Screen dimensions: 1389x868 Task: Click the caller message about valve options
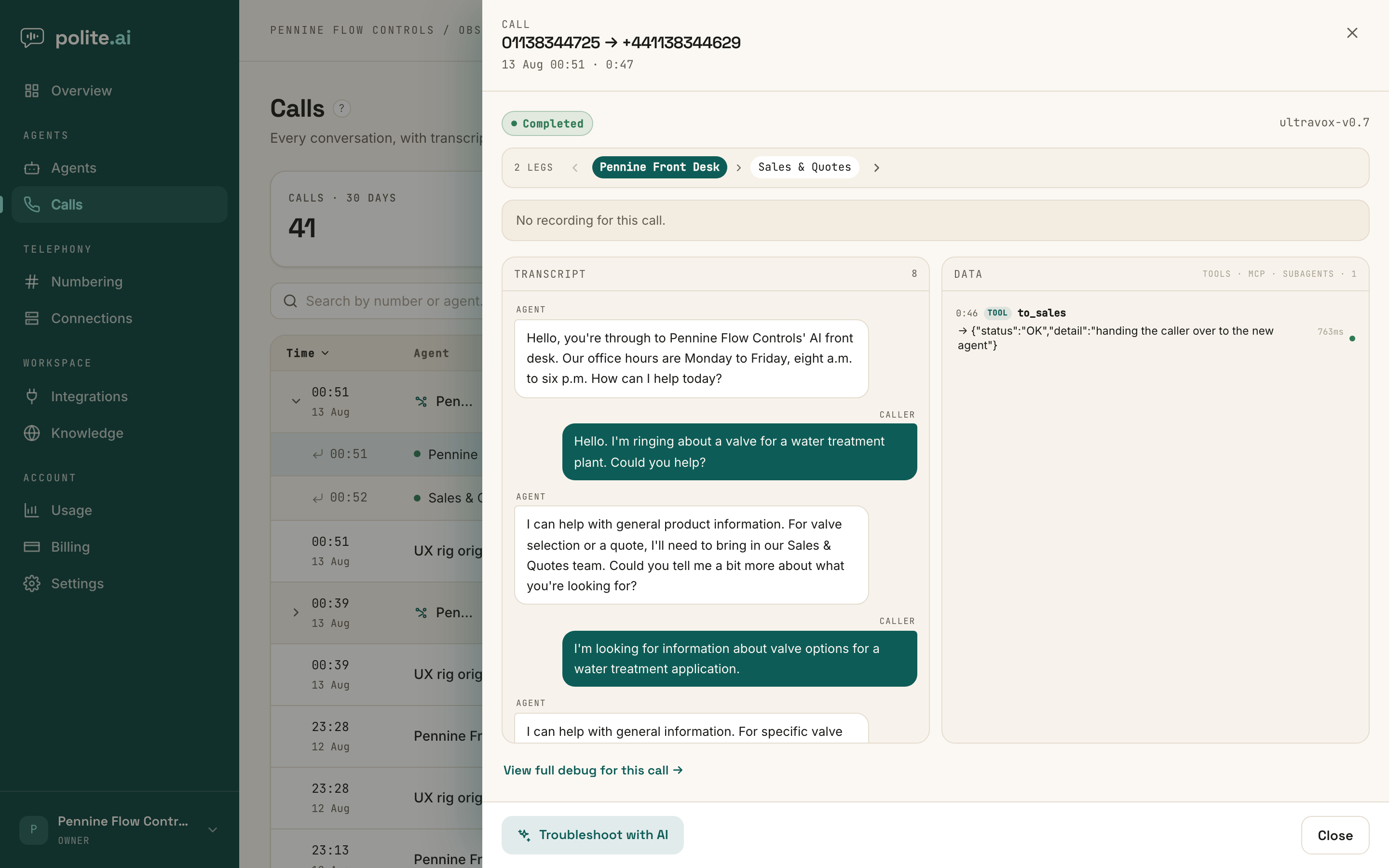click(739, 658)
